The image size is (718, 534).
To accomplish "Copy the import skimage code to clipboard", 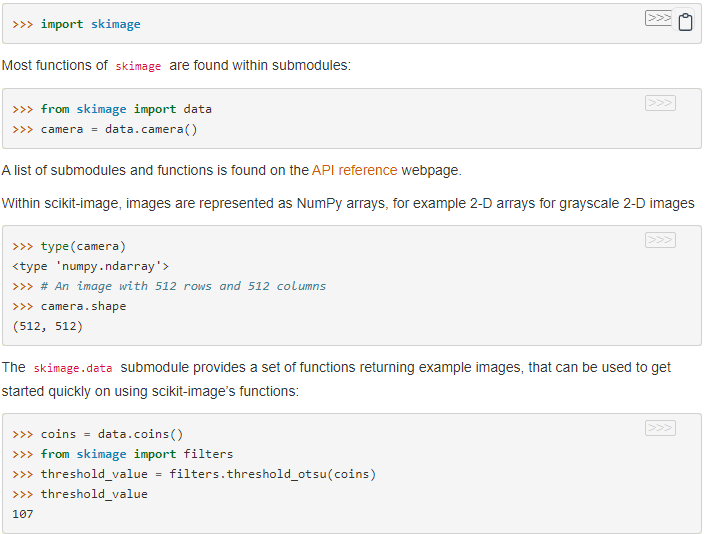I will point(685,22).
